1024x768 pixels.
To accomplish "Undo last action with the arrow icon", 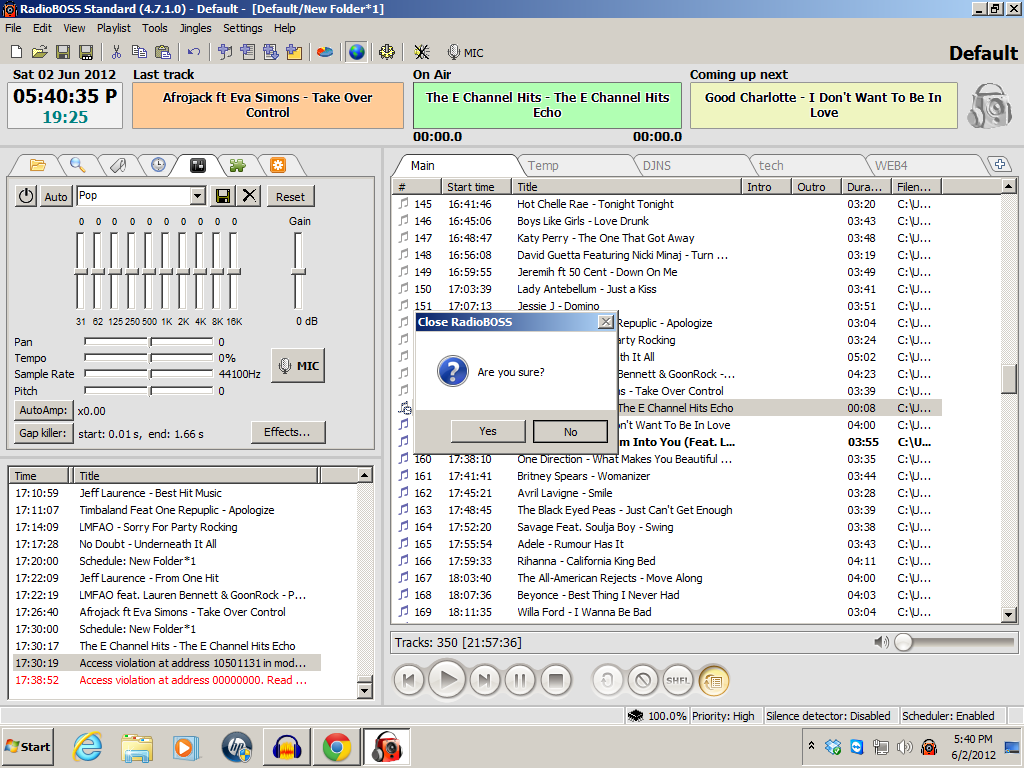I will 194,52.
